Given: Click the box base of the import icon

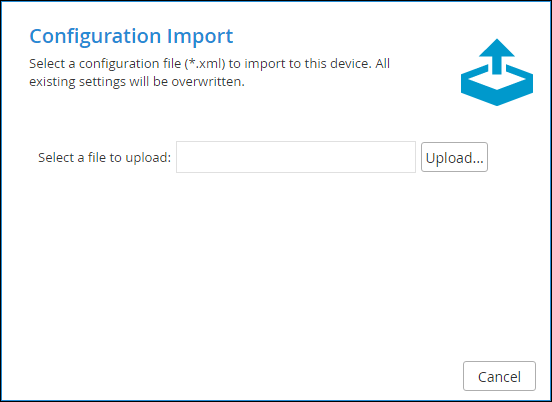Looking at the screenshot, I should [497, 86].
